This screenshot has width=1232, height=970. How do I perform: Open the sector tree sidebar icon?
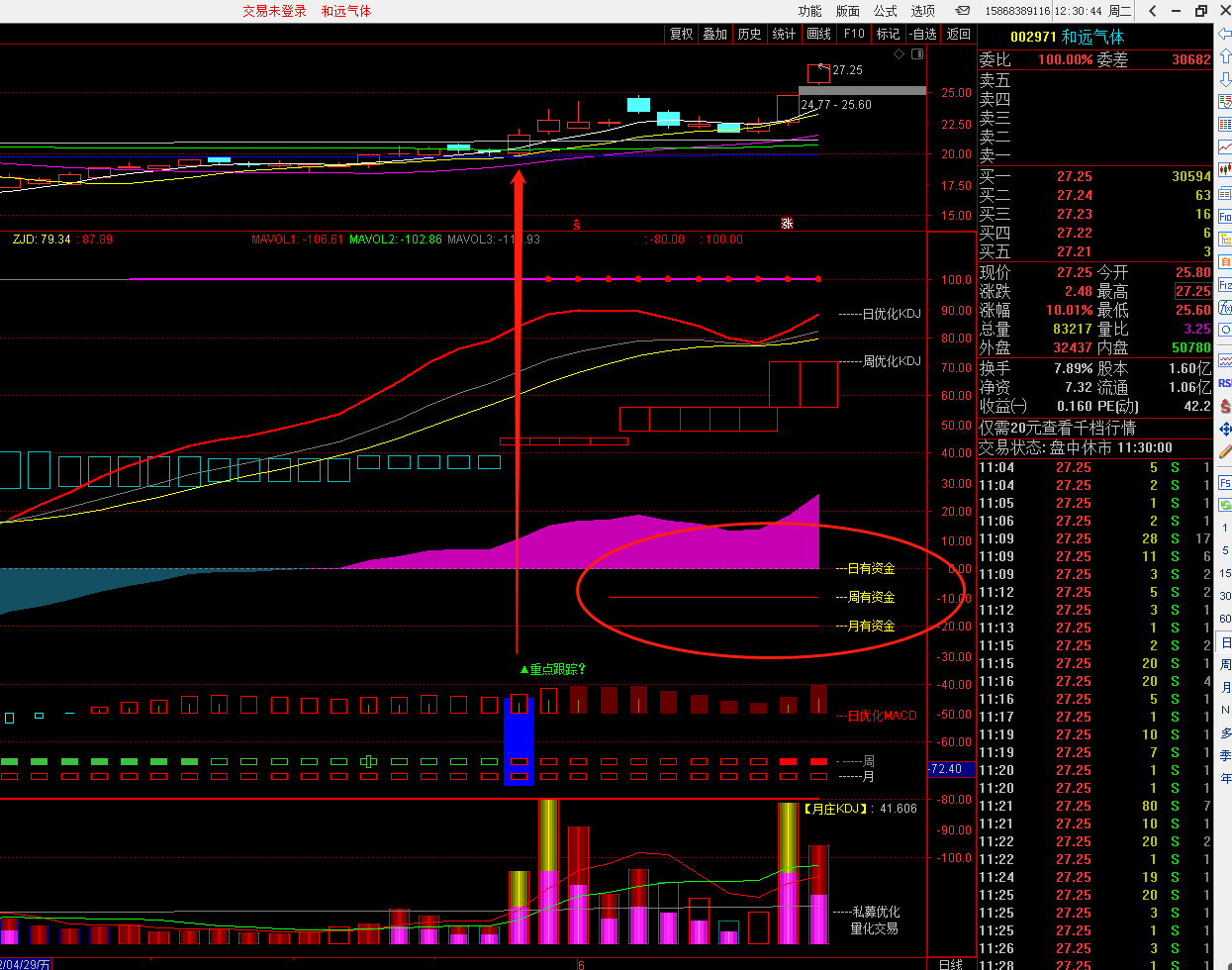click(x=1225, y=239)
